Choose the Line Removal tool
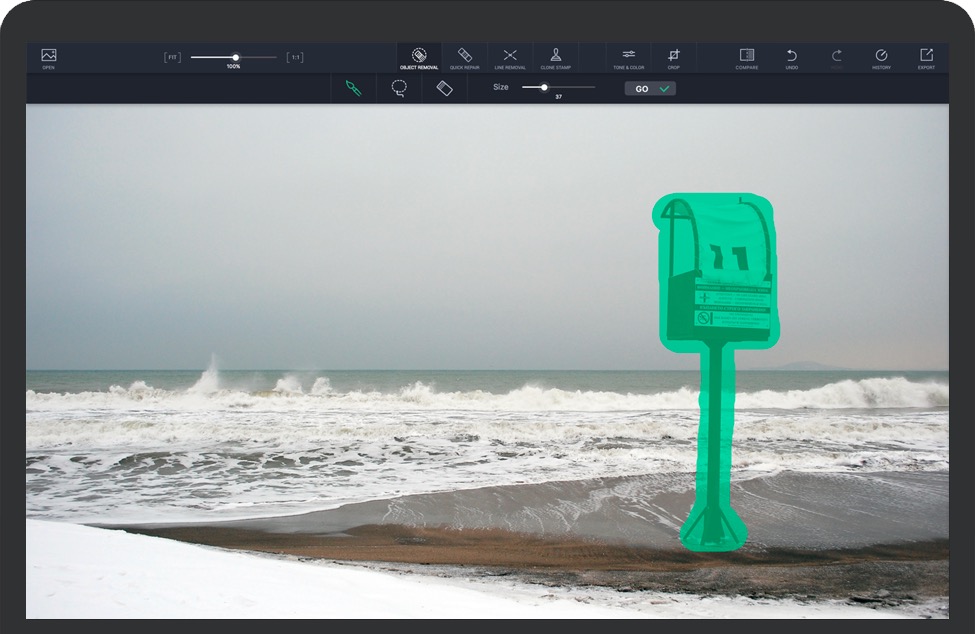The image size is (975, 634). pos(510,57)
